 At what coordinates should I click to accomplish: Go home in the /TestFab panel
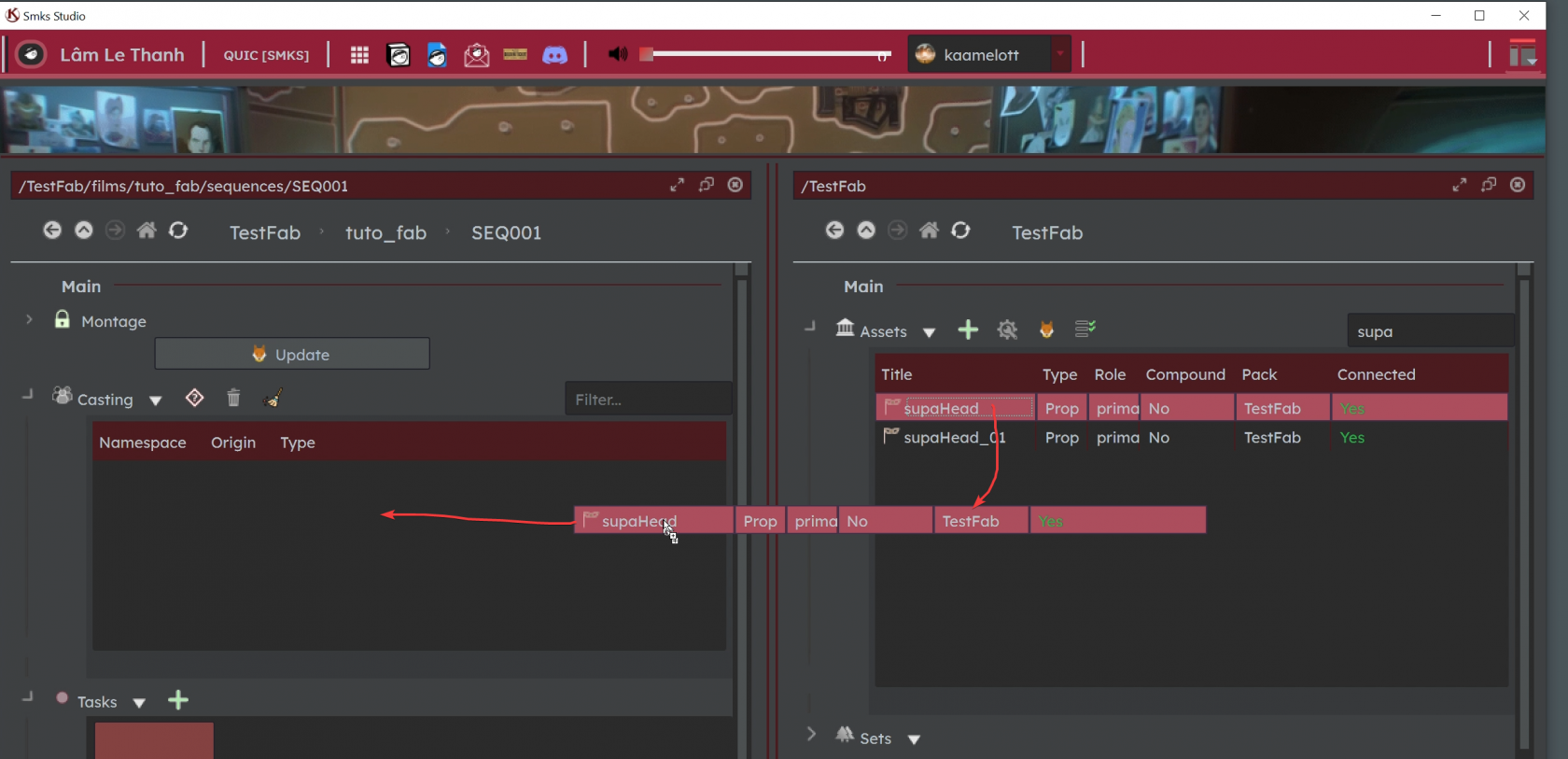click(929, 230)
